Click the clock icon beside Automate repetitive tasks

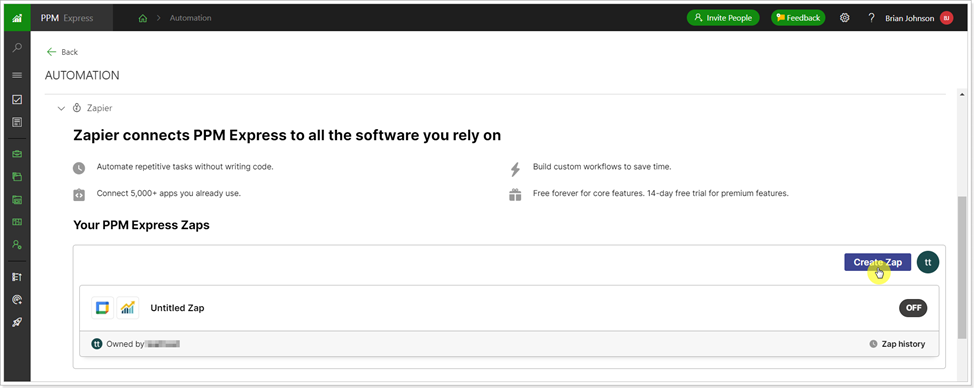pos(79,168)
